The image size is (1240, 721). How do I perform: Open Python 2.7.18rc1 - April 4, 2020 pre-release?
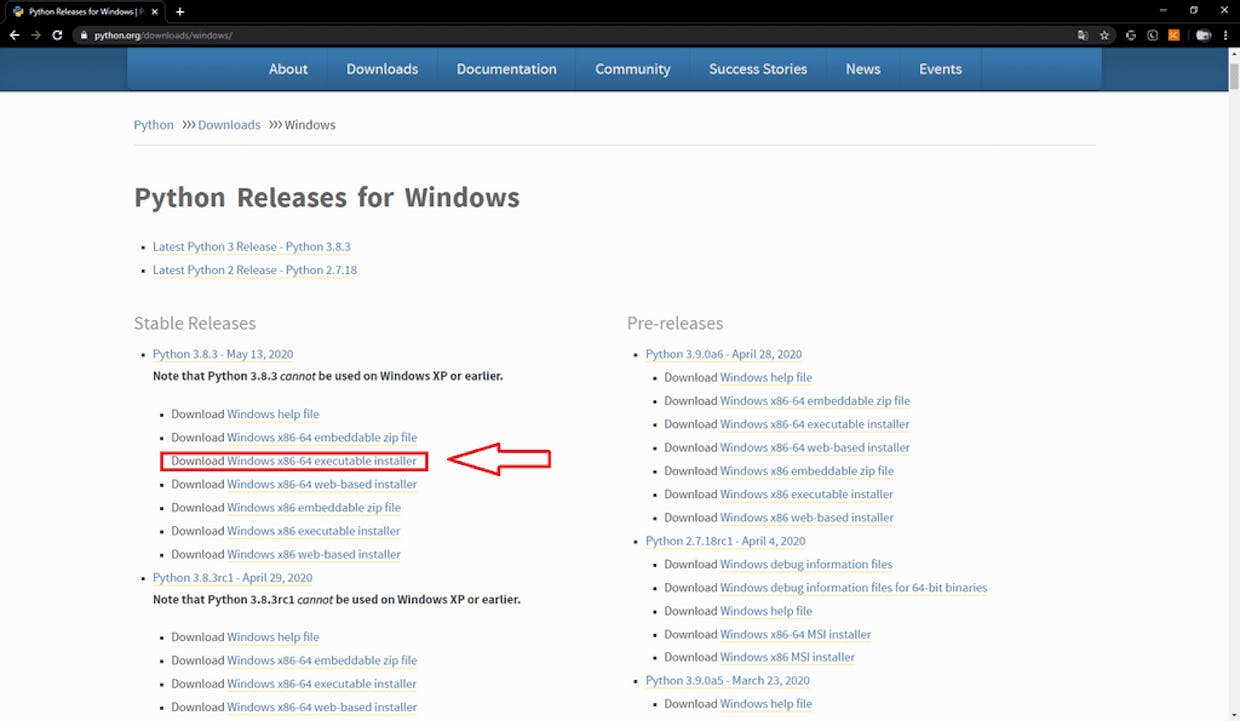726,541
